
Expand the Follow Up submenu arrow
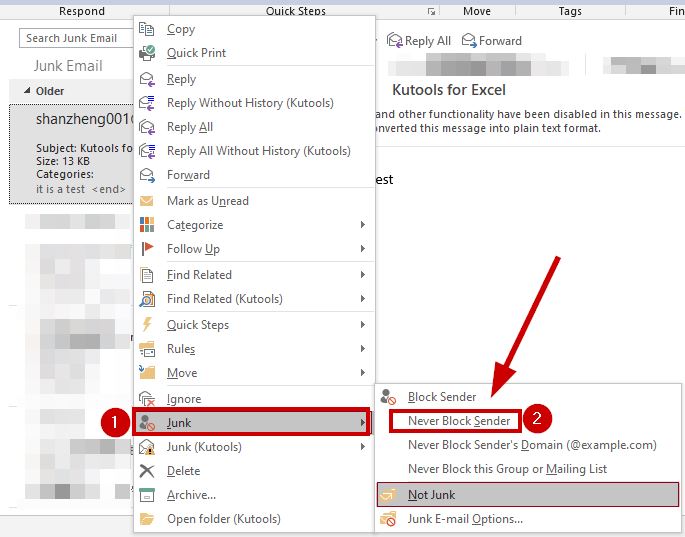pyautogui.click(x=363, y=249)
